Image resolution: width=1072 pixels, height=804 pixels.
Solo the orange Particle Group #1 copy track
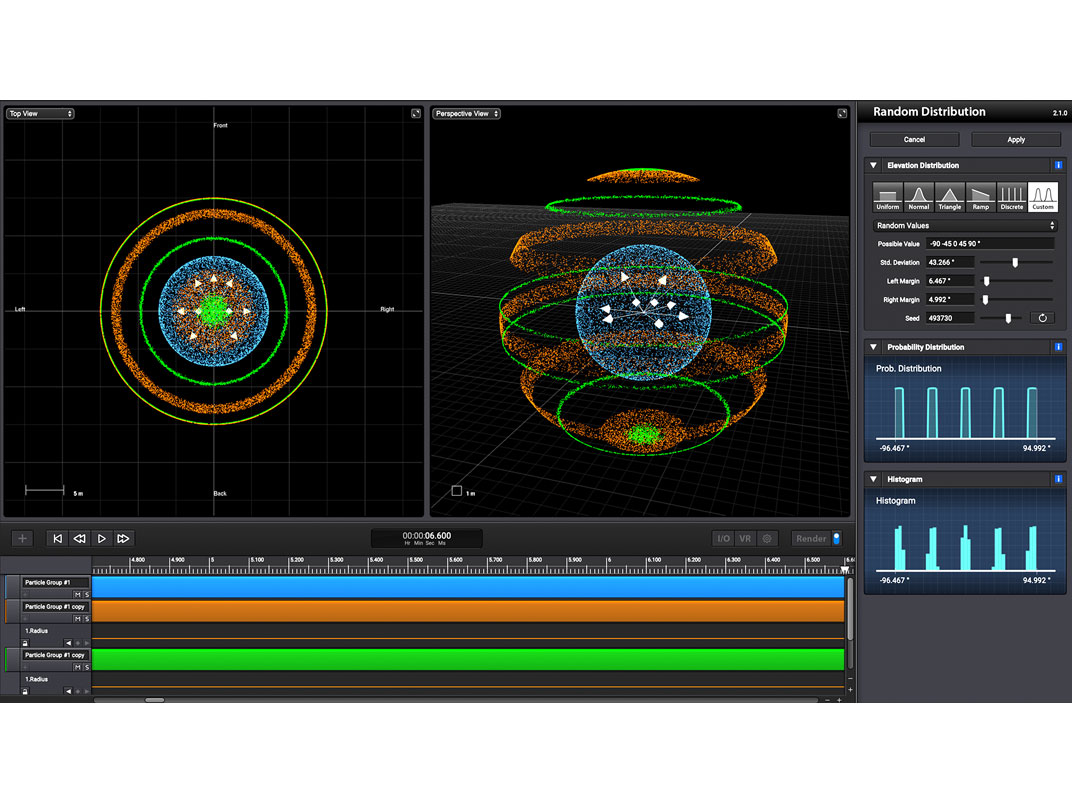(87, 619)
